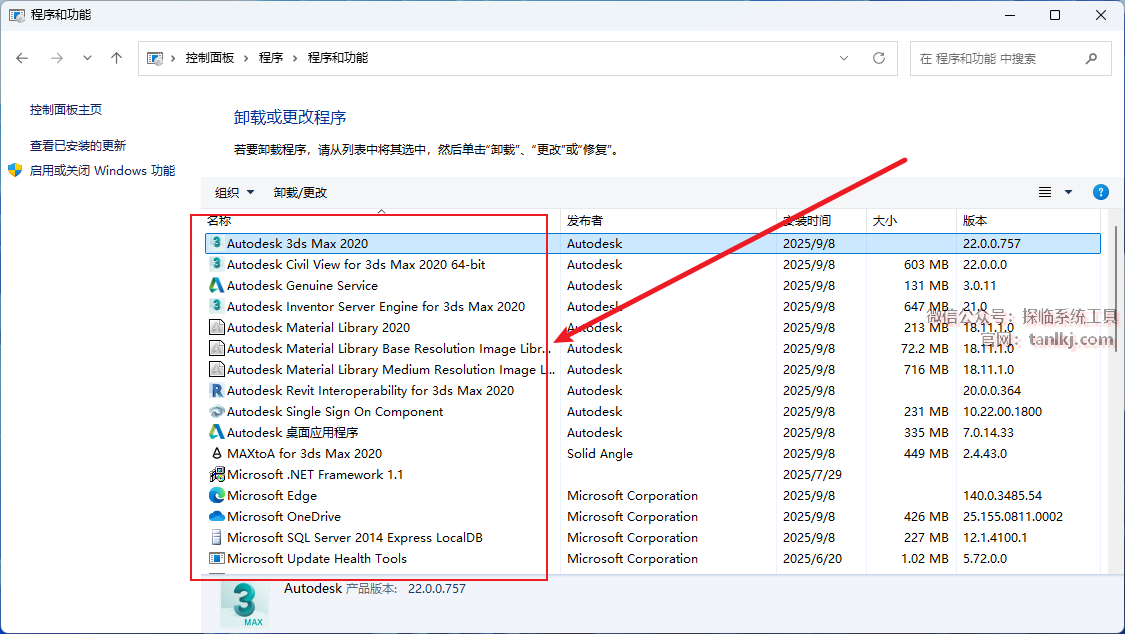Image resolution: width=1125 pixels, height=634 pixels.
Task: Click the Microsoft Edge icon in list
Action: (x=216, y=496)
